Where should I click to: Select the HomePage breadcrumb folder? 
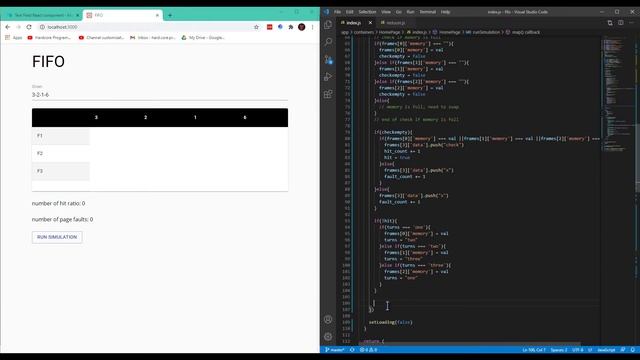click(x=390, y=32)
